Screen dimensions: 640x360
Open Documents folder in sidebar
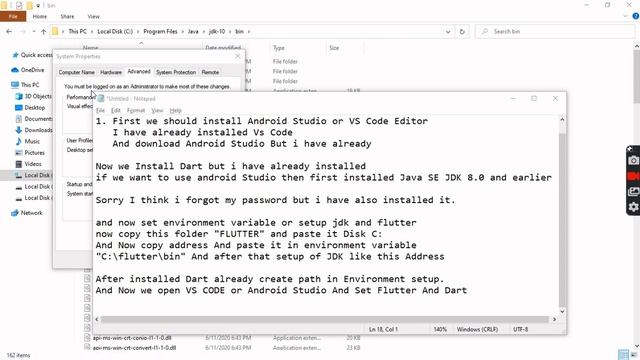(34, 119)
